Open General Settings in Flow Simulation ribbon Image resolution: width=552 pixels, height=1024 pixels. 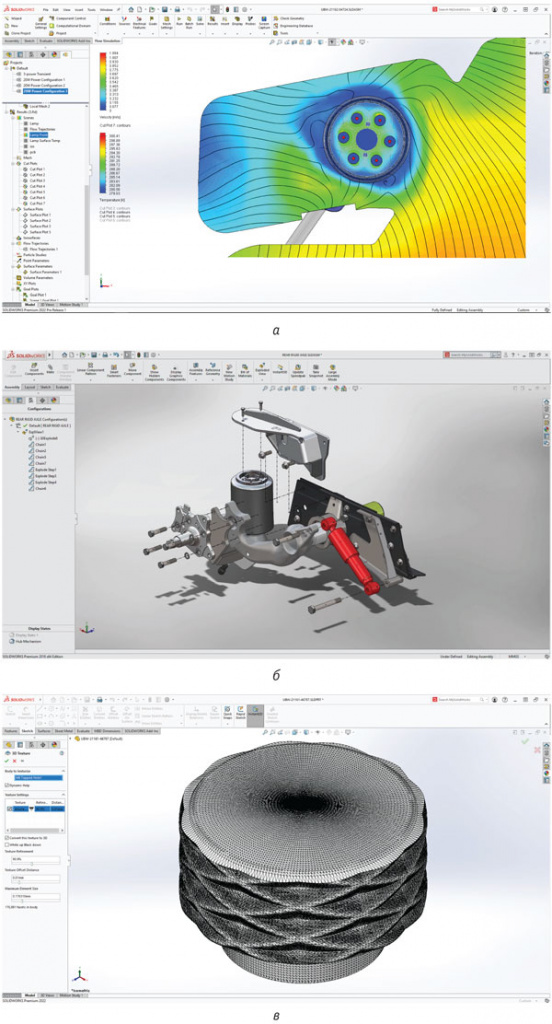pos(41,22)
